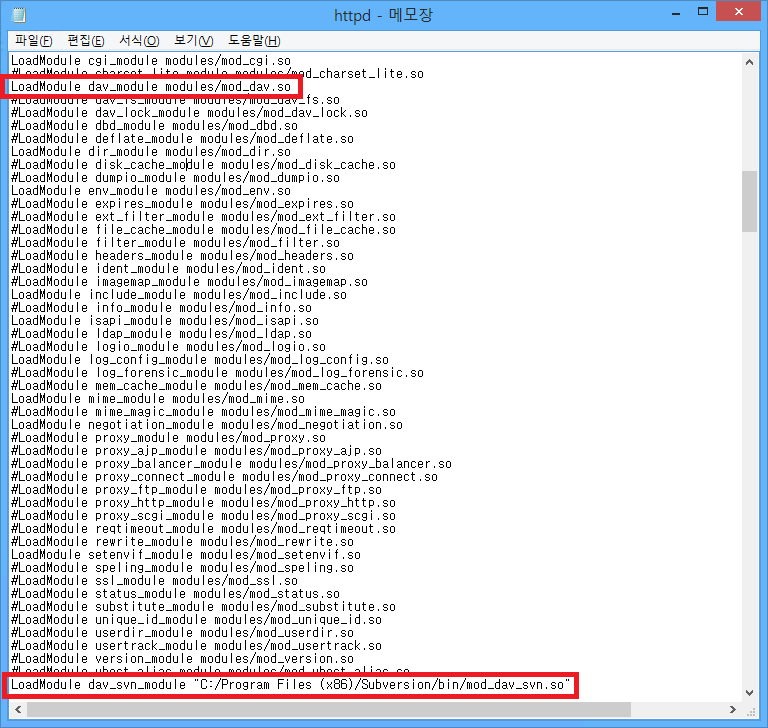Place cursor on the highlighted mod_dav.so line
The image size is (768, 728).
tap(150, 87)
